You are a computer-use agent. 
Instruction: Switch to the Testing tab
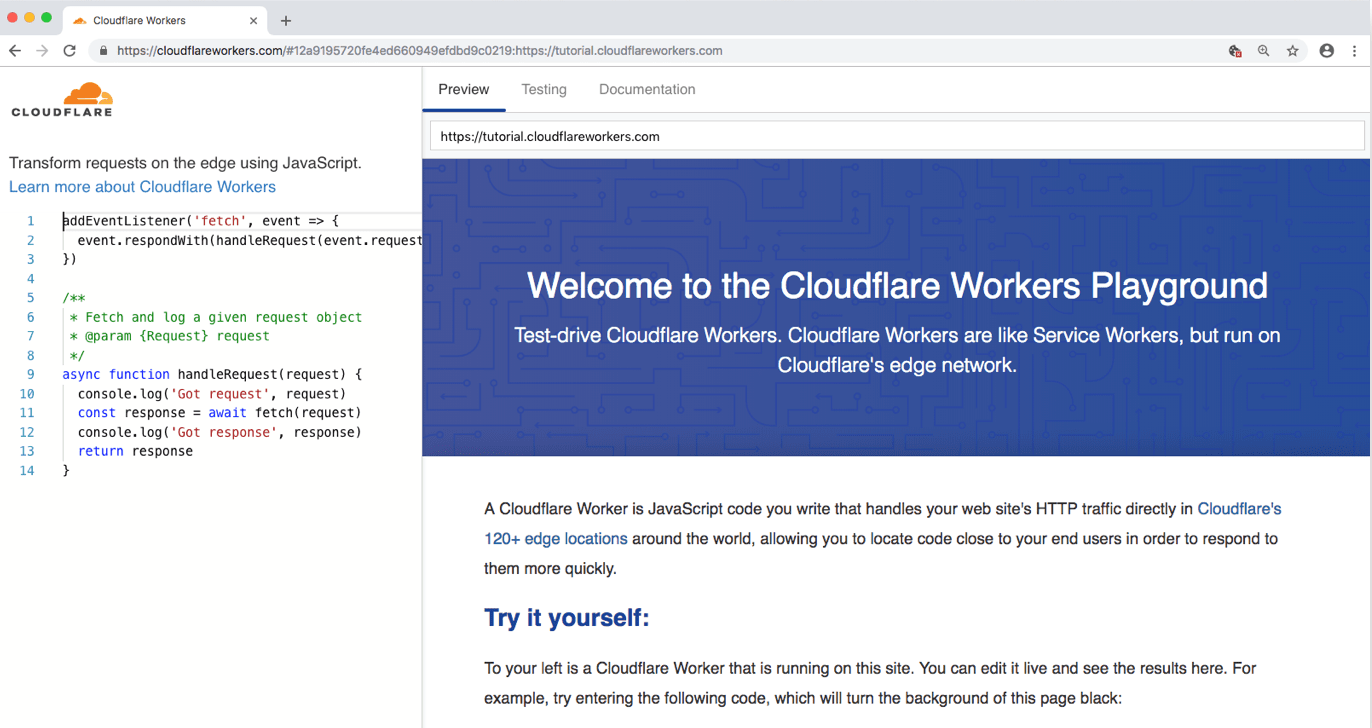tap(544, 89)
